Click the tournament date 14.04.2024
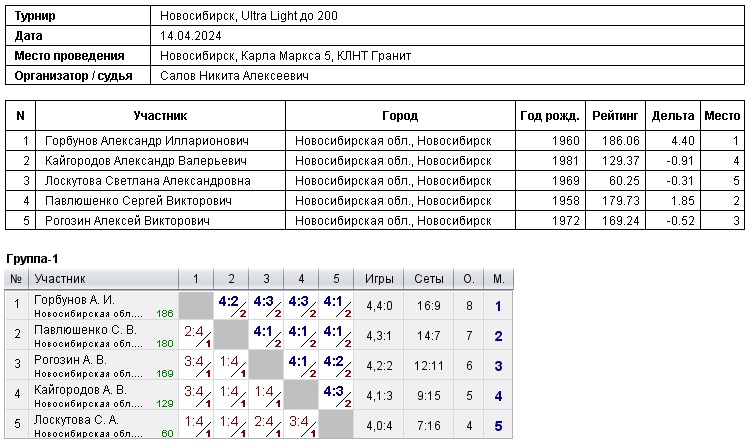750x444 pixels. click(x=191, y=36)
